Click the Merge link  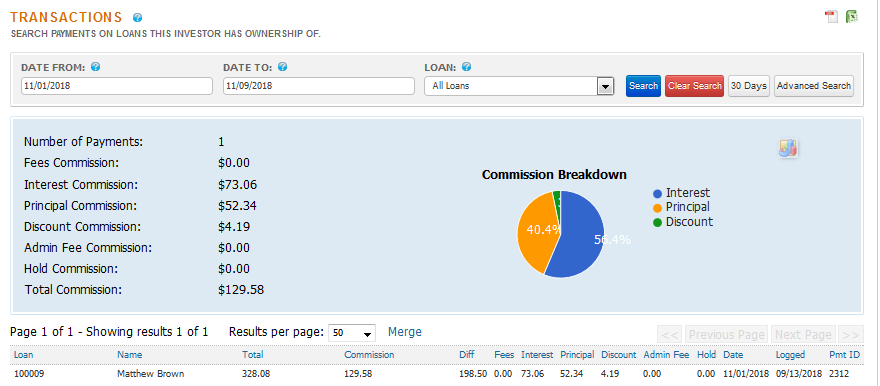405,332
